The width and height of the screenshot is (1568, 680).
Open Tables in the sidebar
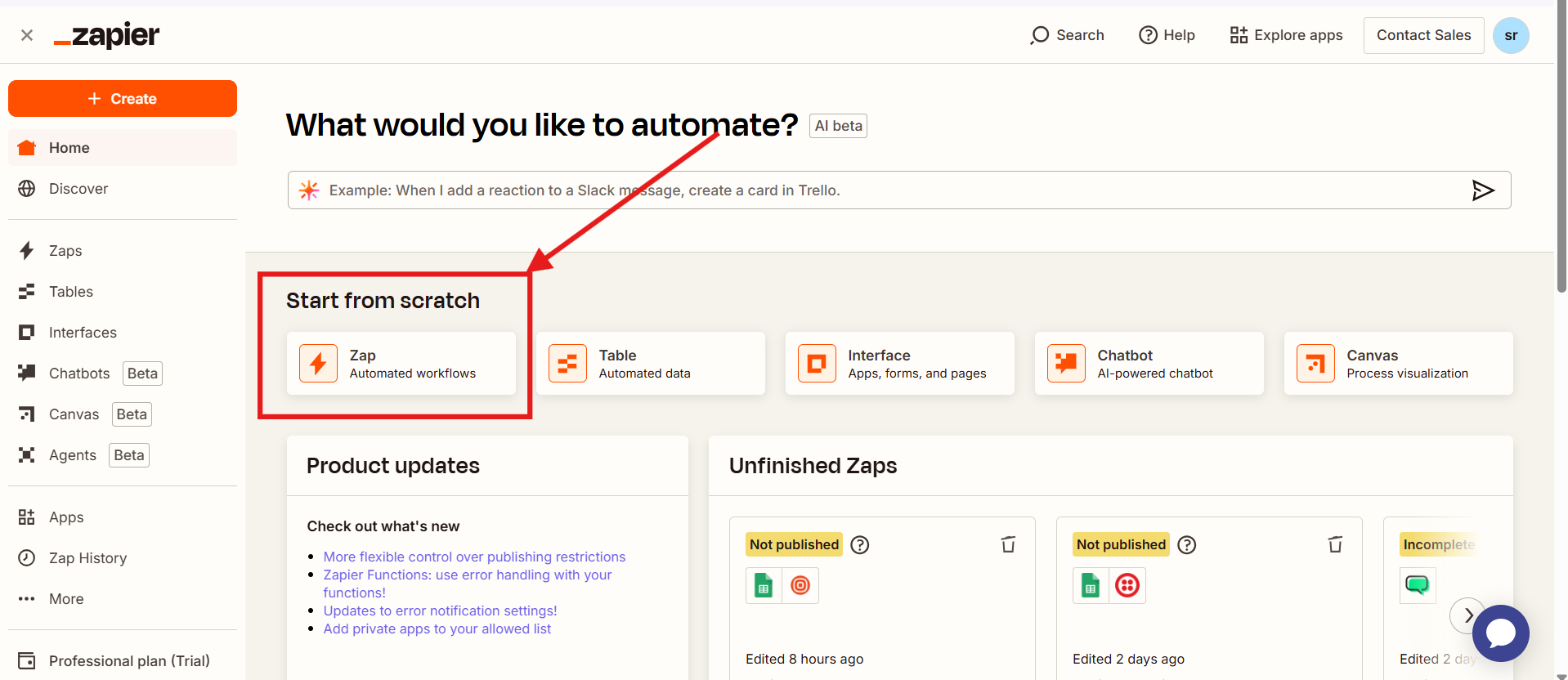(123, 292)
